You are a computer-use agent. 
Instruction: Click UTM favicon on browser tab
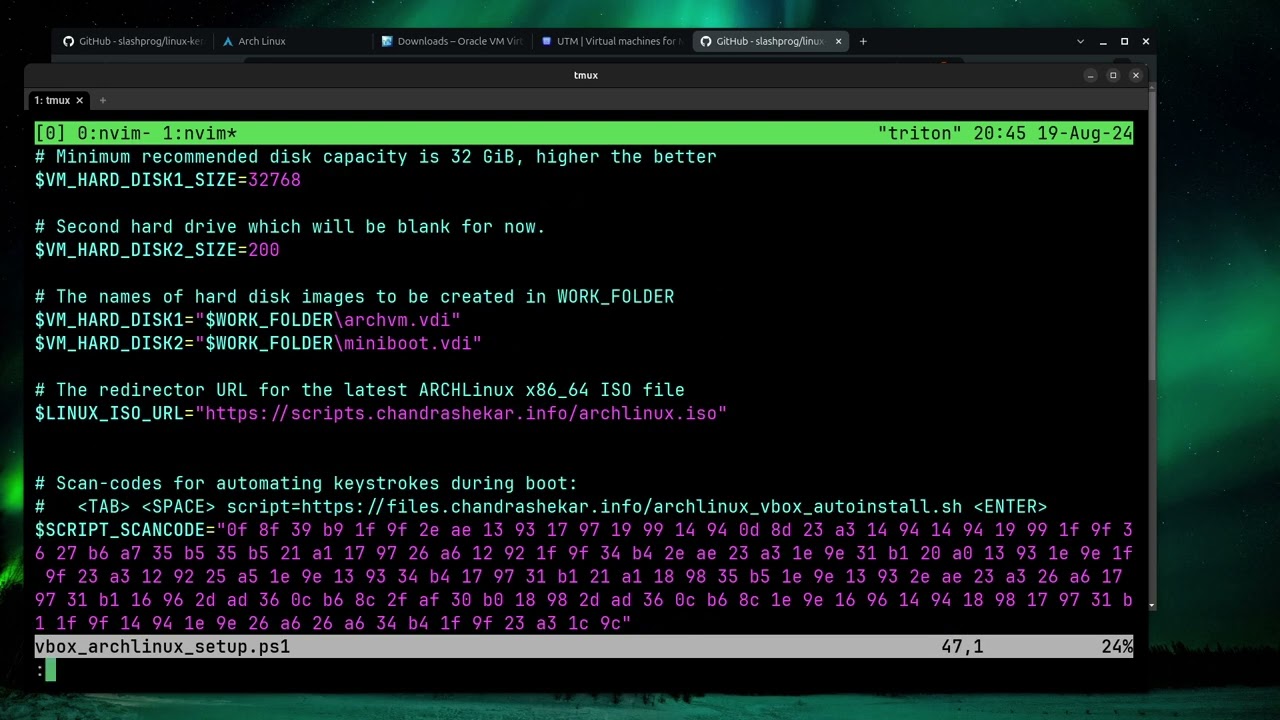546,41
